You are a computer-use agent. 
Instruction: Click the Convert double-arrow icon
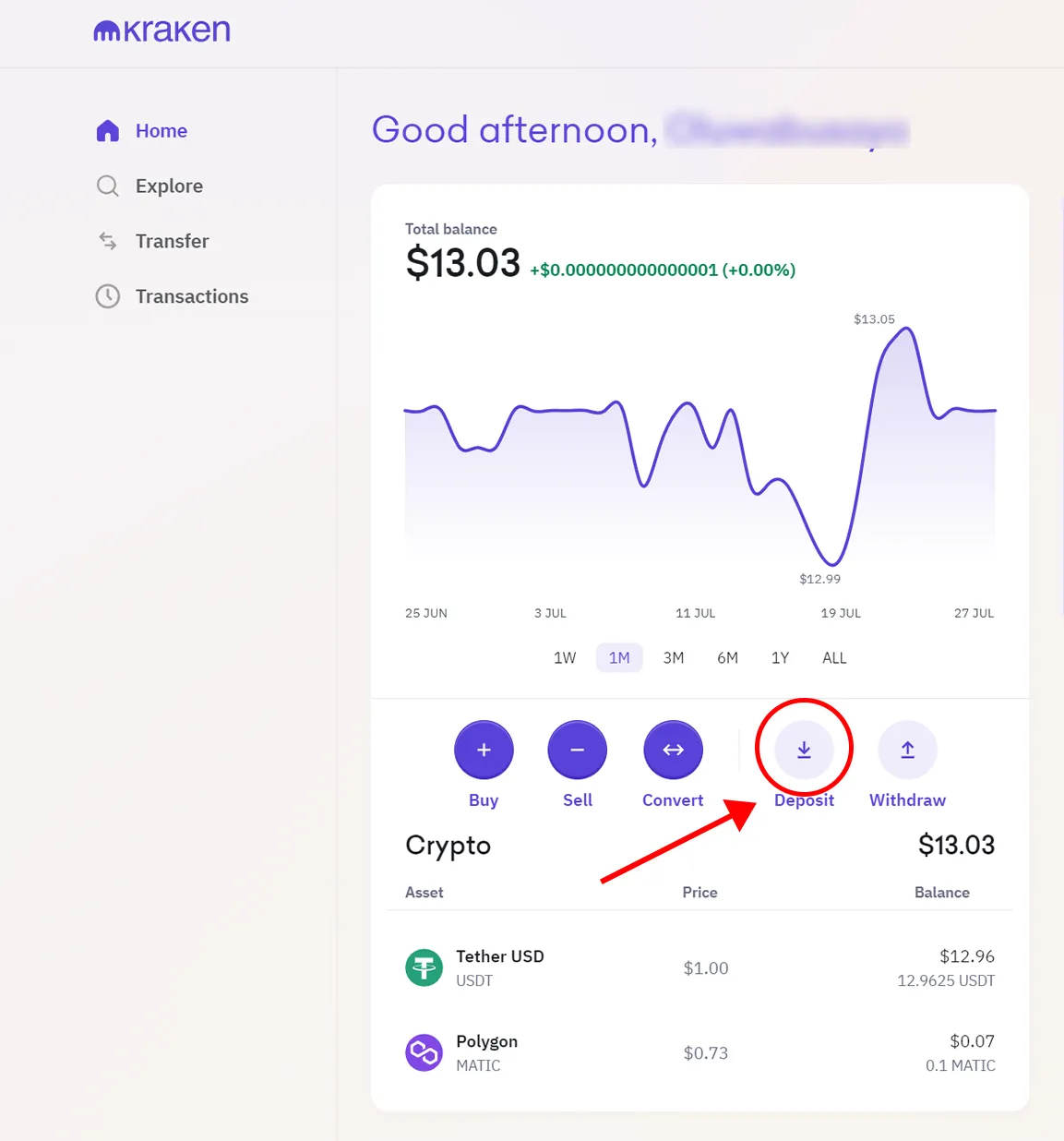[x=673, y=749]
